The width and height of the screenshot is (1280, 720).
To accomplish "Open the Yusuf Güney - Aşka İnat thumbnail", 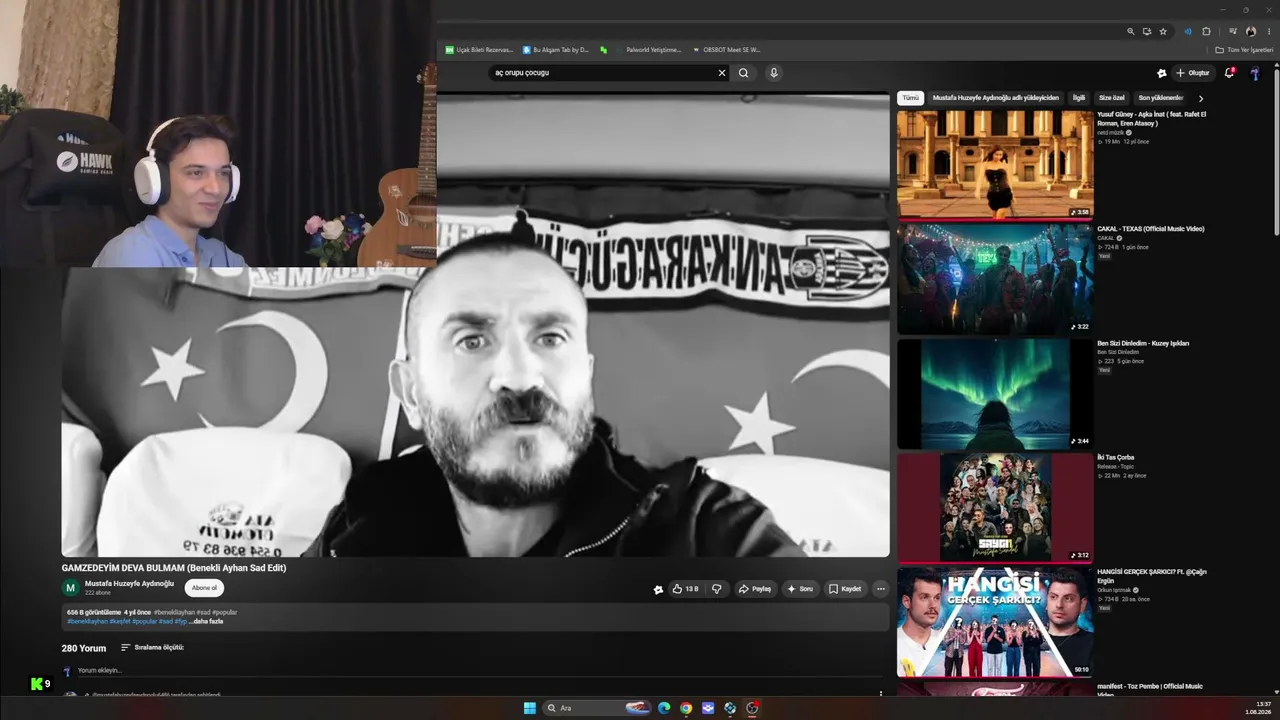I will point(995,164).
